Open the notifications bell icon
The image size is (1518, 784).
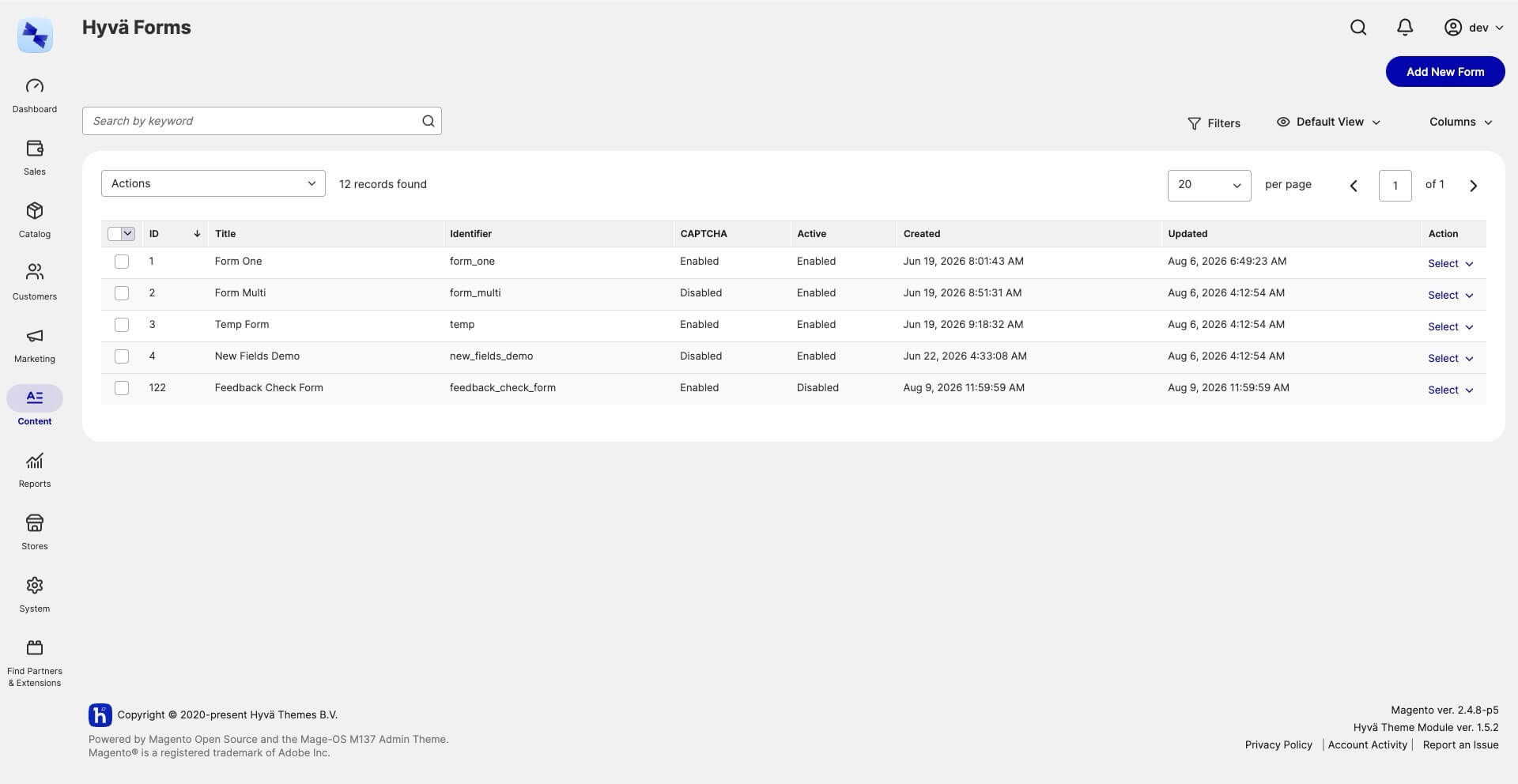coord(1405,28)
